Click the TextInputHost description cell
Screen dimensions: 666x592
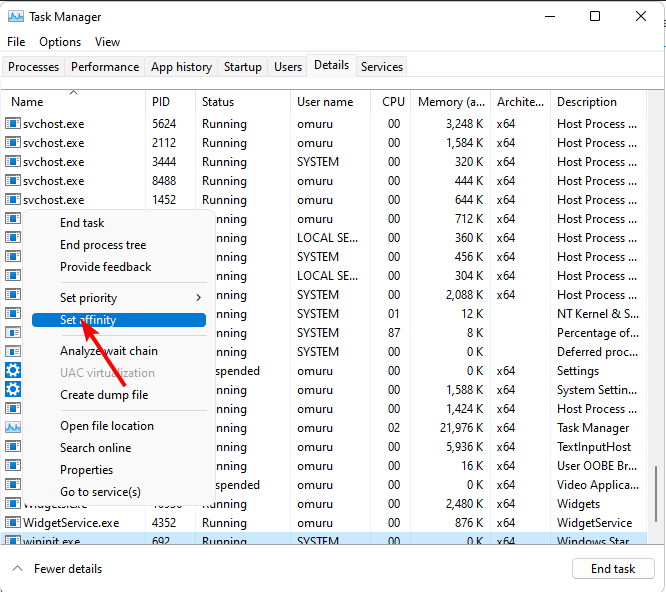coord(593,447)
